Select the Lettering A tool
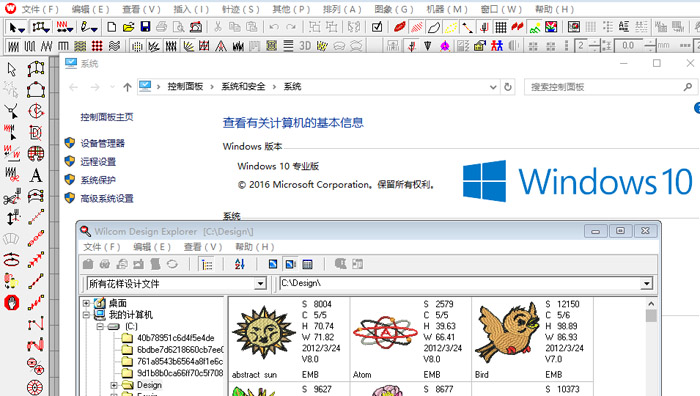Image resolution: width=700 pixels, height=396 pixels. pyautogui.click(x=36, y=175)
